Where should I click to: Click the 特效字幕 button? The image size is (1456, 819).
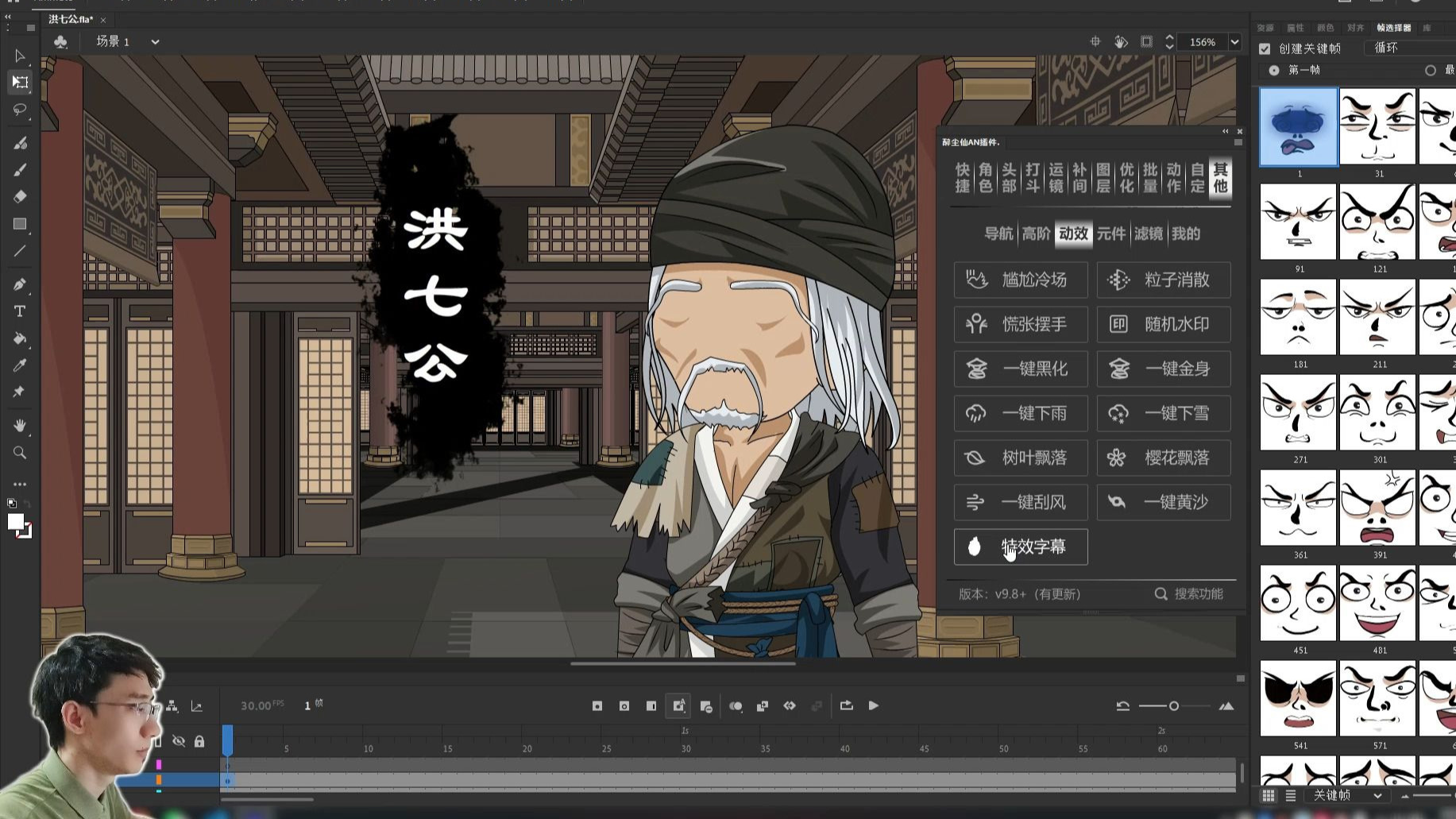(x=1021, y=547)
